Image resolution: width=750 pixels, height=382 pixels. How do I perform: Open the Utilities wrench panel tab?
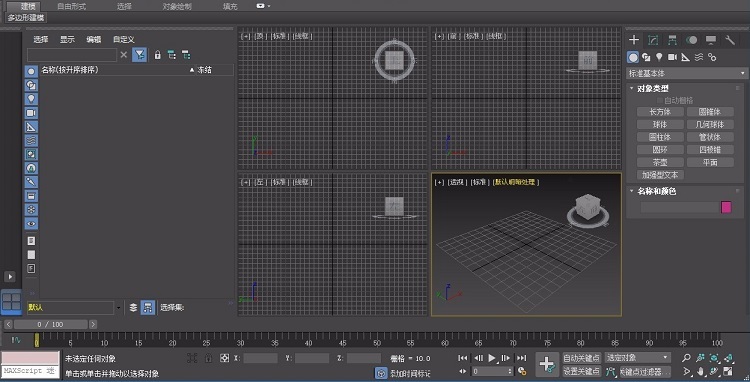click(730, 40)
